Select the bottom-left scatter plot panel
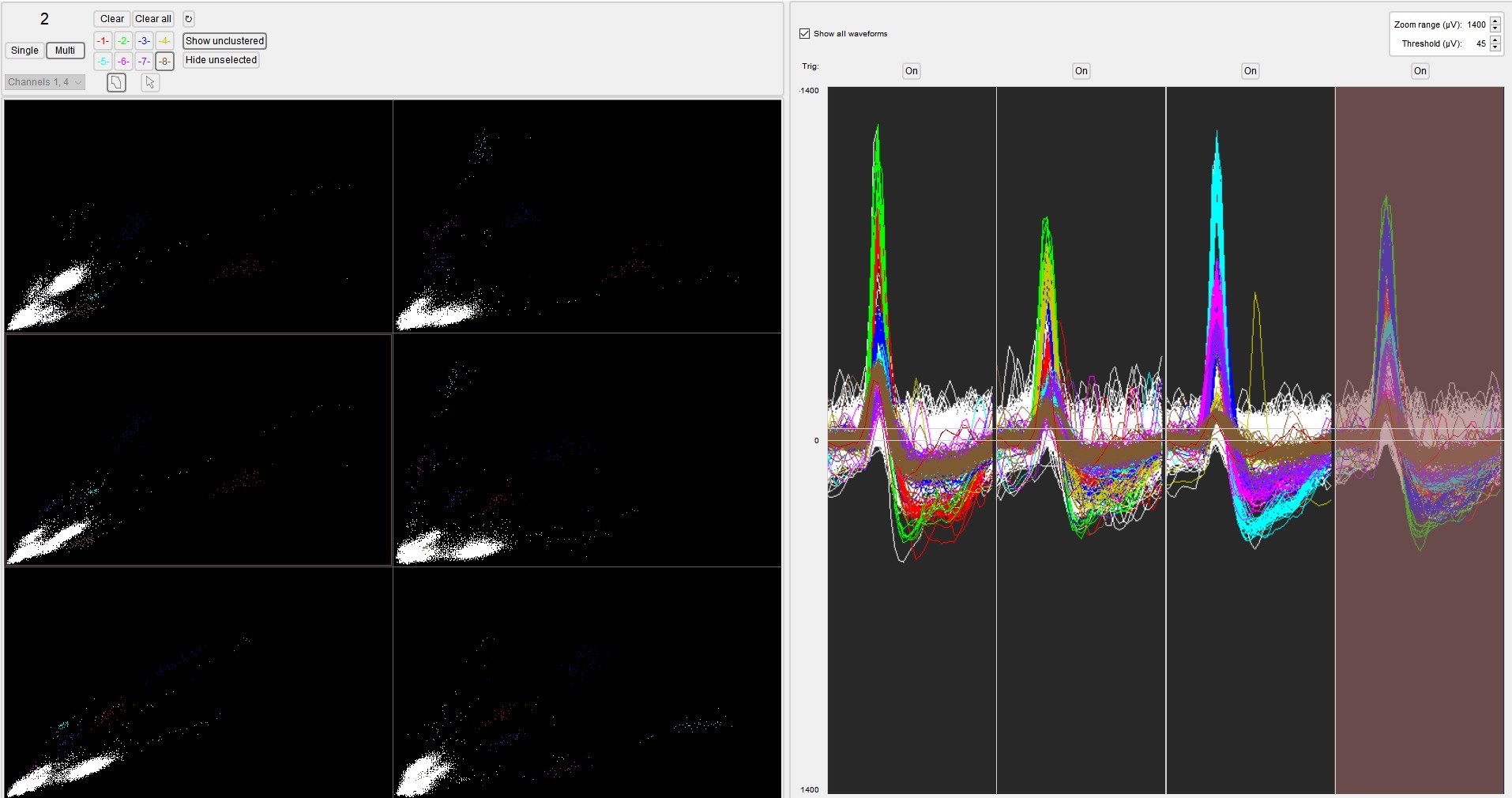 click(198, 682)
